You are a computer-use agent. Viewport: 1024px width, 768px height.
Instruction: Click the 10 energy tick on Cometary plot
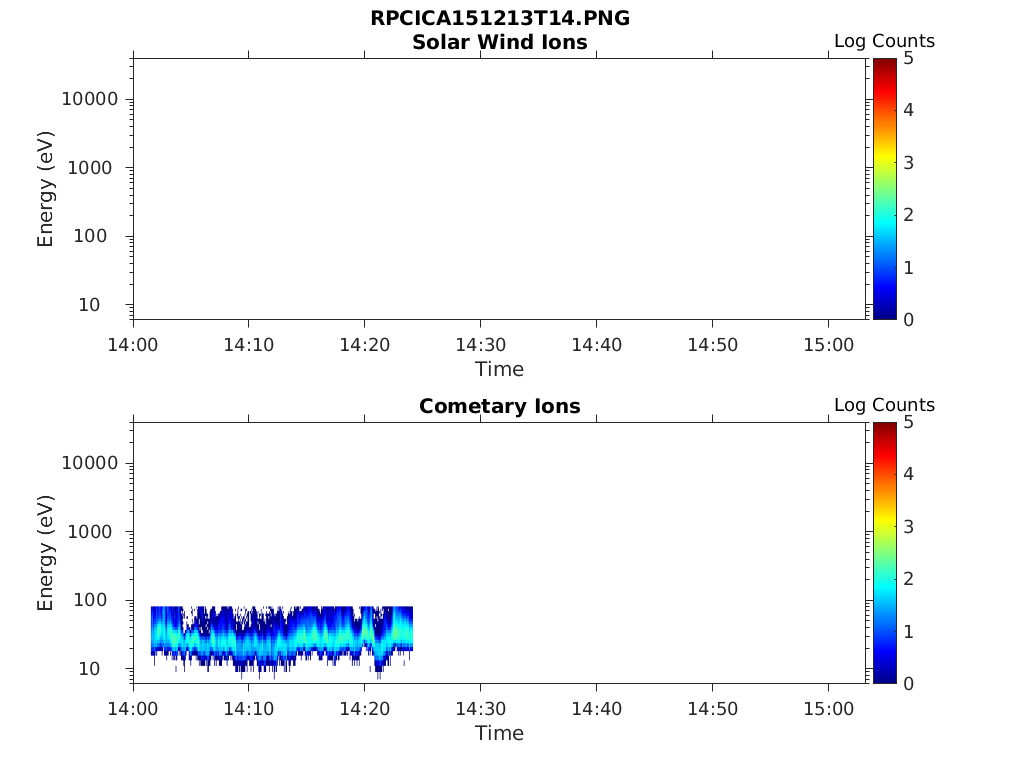[x=89, y=669]
